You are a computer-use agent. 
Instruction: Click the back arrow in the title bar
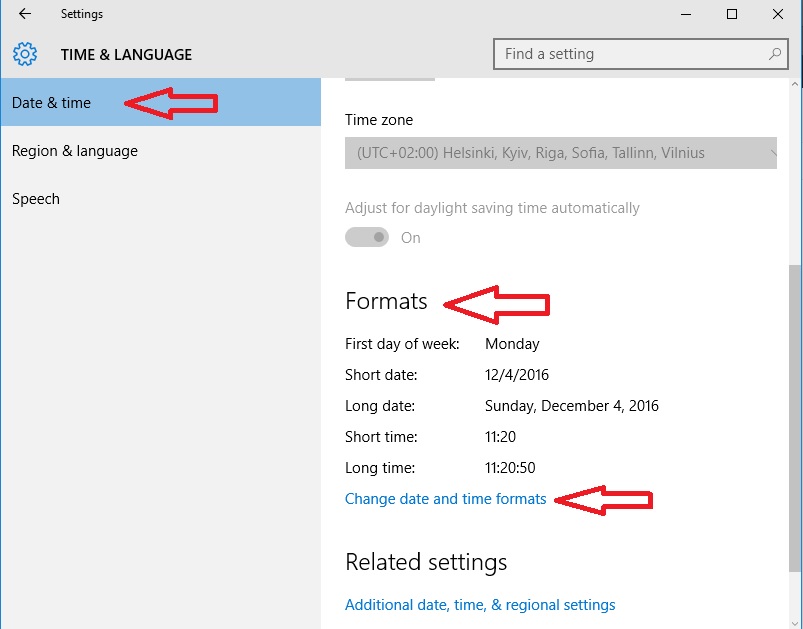click(25, 14)
